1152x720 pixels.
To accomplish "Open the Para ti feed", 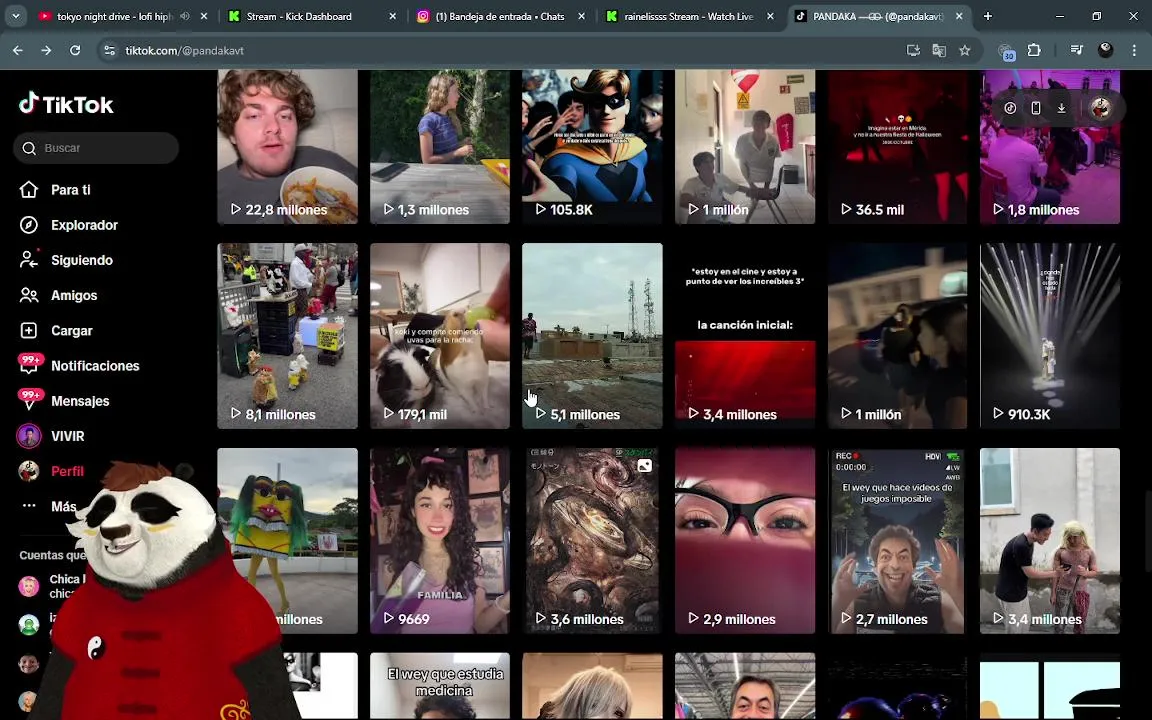I will click(x=71, y=190).
